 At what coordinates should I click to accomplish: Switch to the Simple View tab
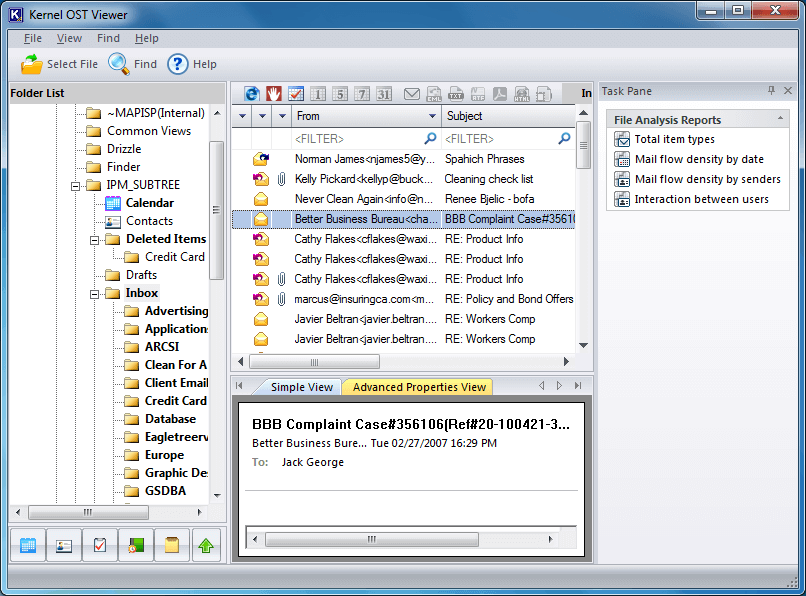[x=301, y=387]
